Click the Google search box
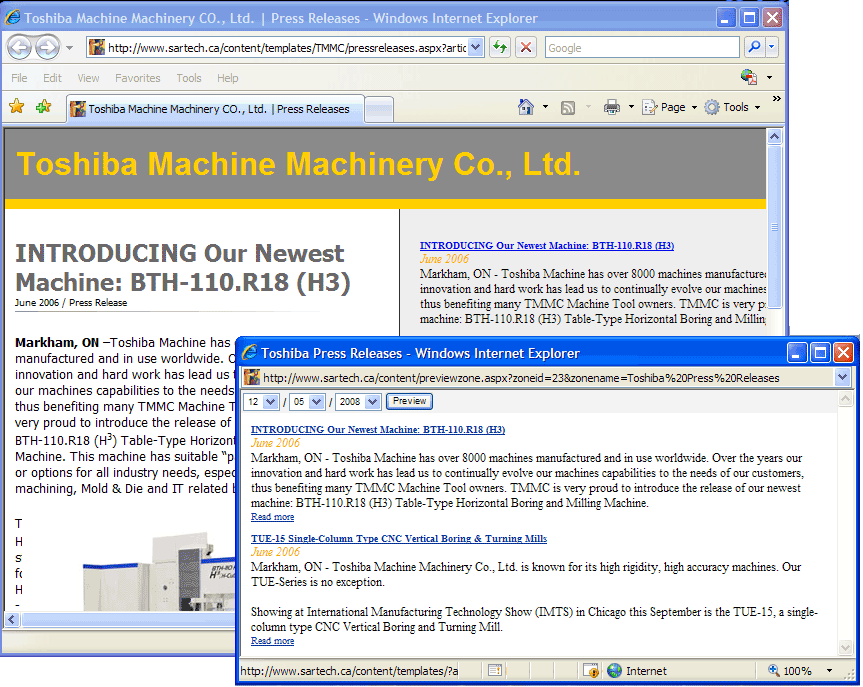 coord(642,48)
